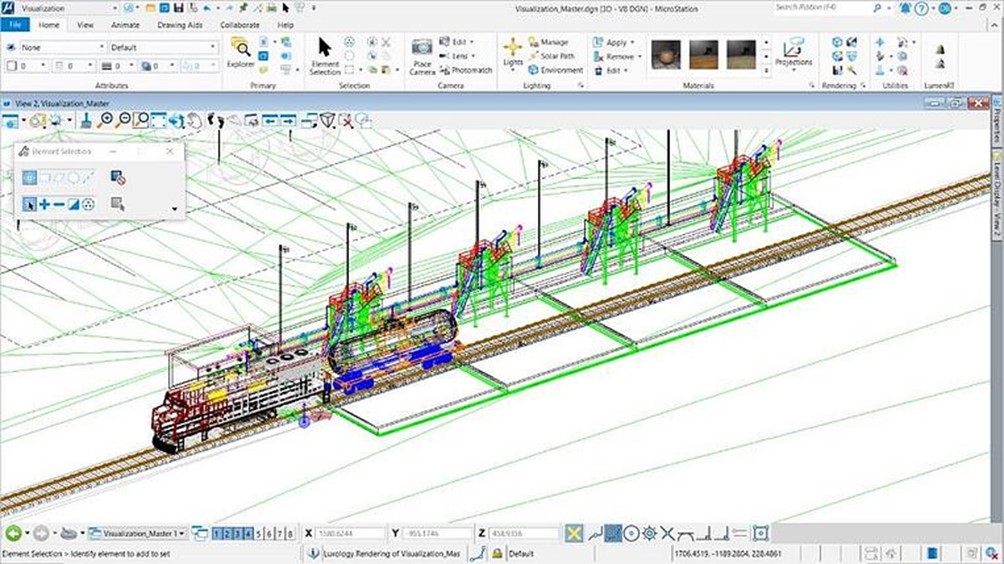The width and height of the screenshot is (1004, 564).
Task: Open the Lights tool in Lighting group
Action: (512, 52)
